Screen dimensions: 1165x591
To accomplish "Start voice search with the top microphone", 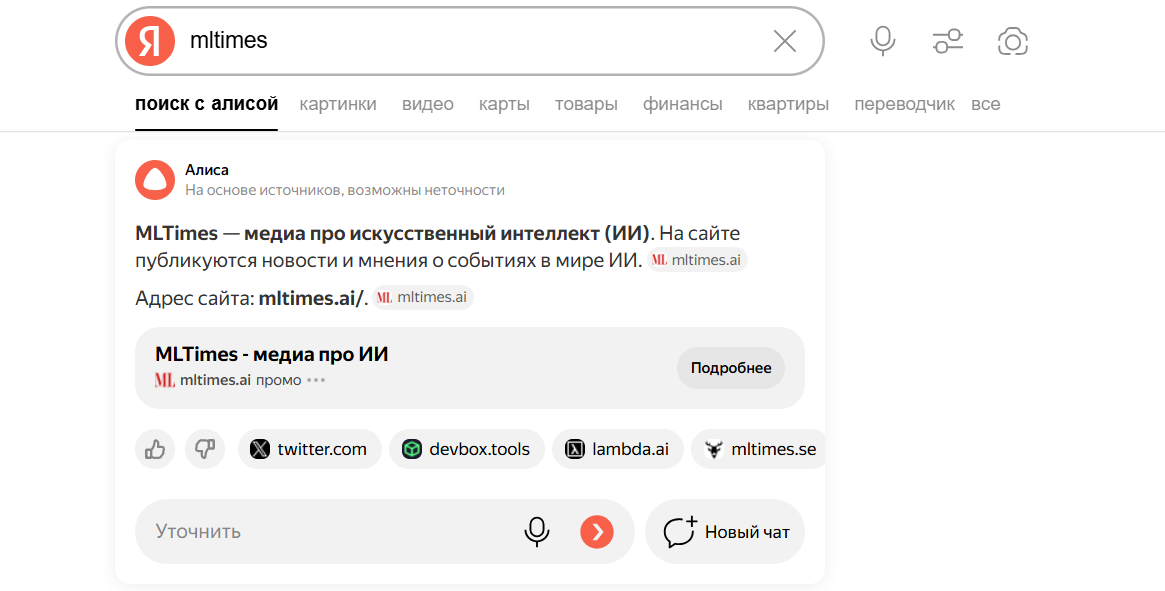I will [x=883, y=41].
